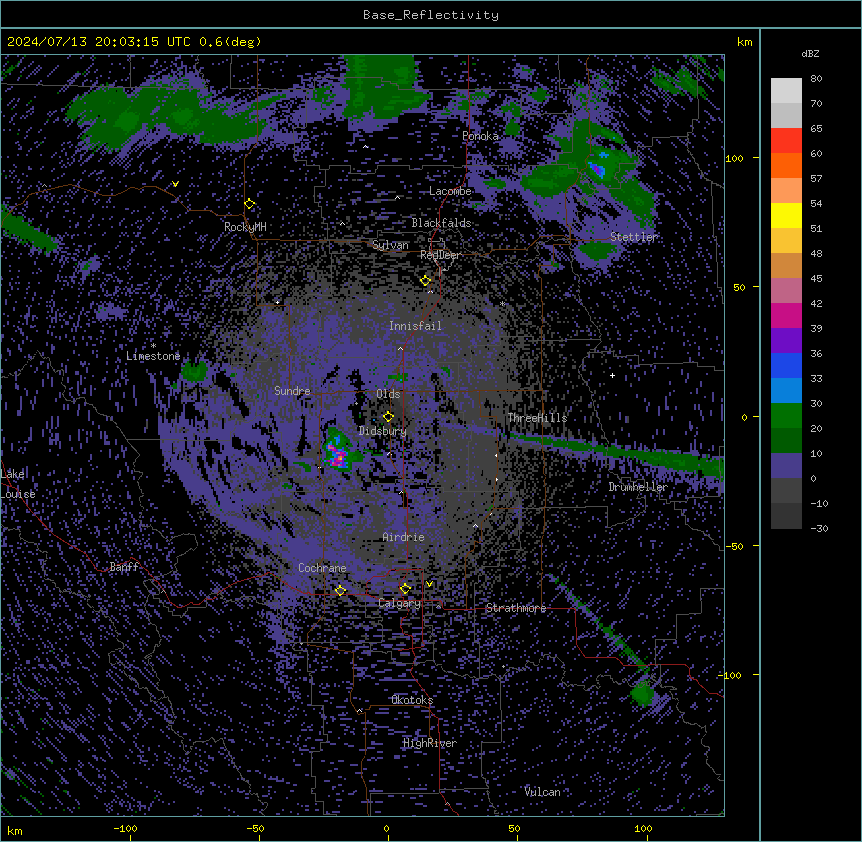Click the Strathmore city label
The height and width of the screenshot is (842, 862).
pyautogui.click(x=516, y=608)
